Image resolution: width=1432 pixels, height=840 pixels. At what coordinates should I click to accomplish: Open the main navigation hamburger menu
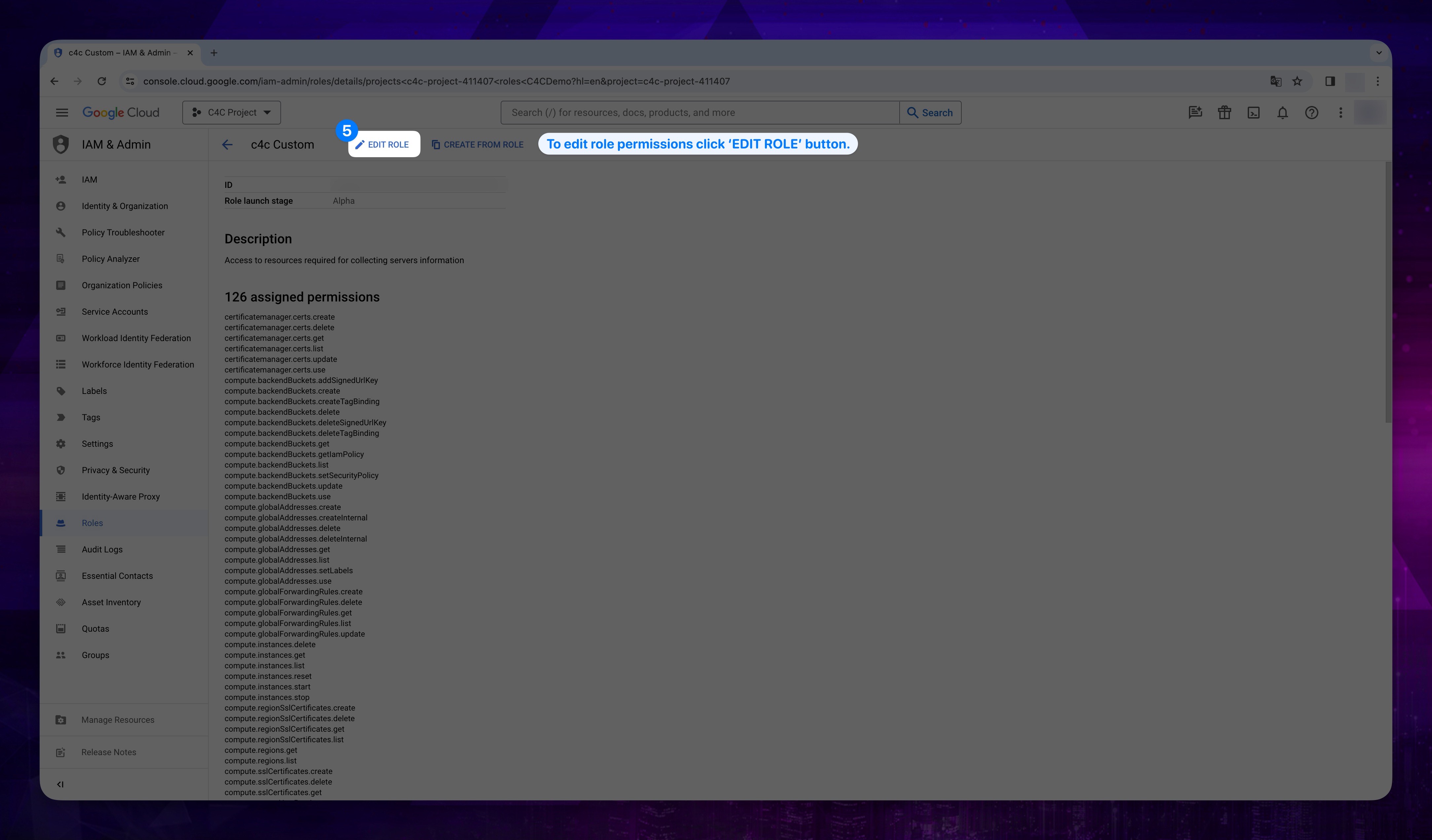pos(62,113)
